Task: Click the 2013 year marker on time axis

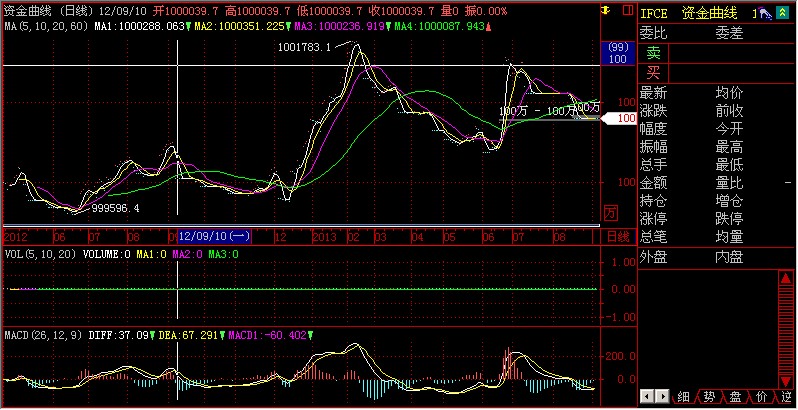Action: (325, 237)
